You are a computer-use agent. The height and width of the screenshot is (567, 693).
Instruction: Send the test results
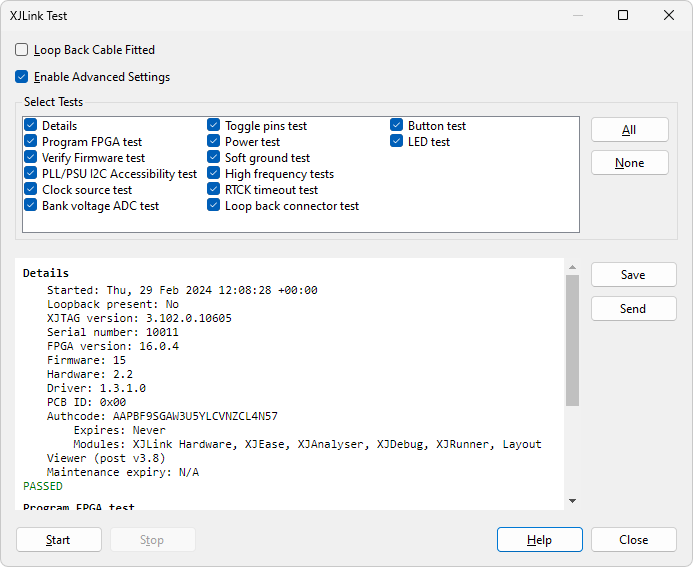point(633,309)
